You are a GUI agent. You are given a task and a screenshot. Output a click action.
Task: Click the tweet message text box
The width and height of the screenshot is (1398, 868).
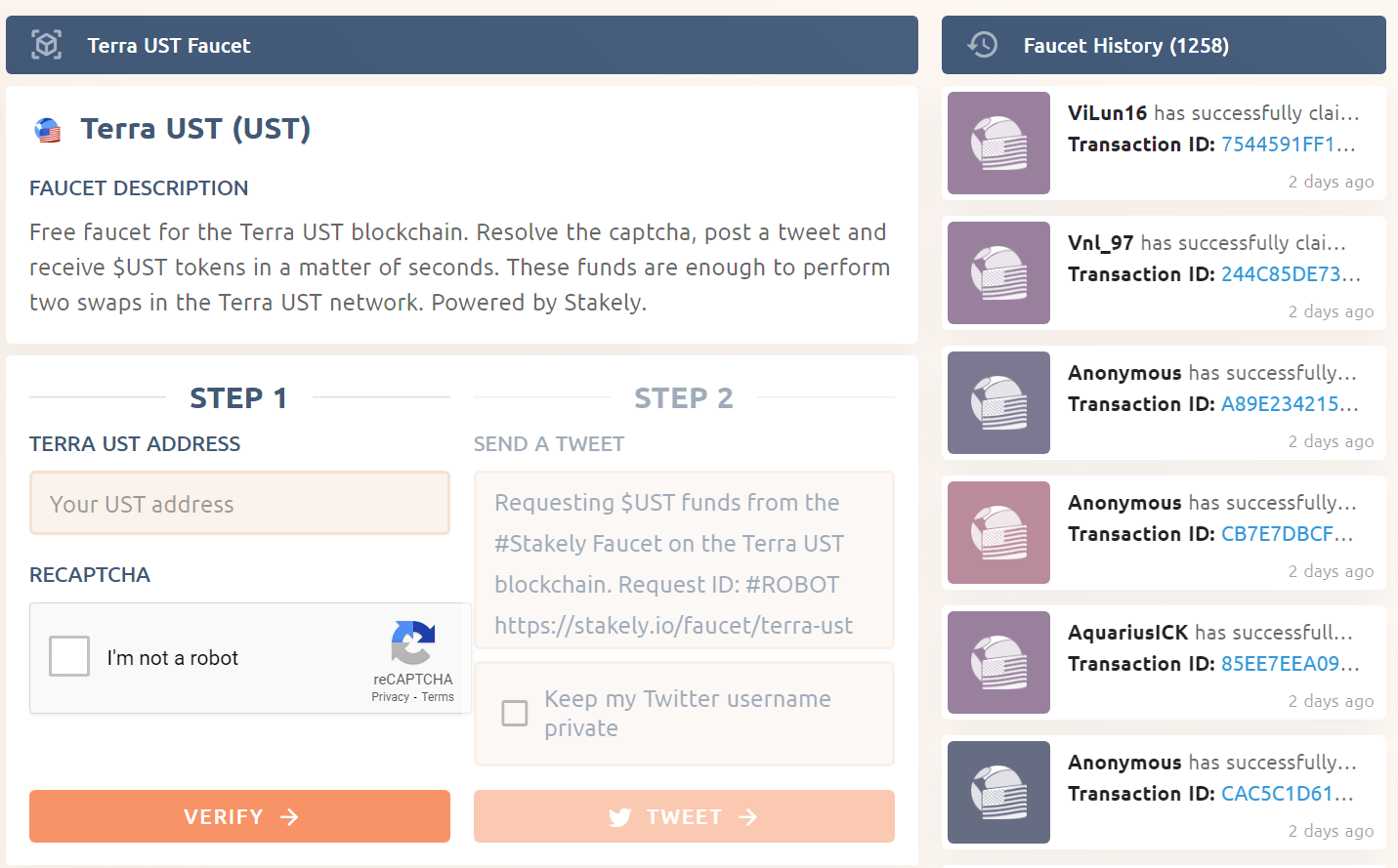684,561
